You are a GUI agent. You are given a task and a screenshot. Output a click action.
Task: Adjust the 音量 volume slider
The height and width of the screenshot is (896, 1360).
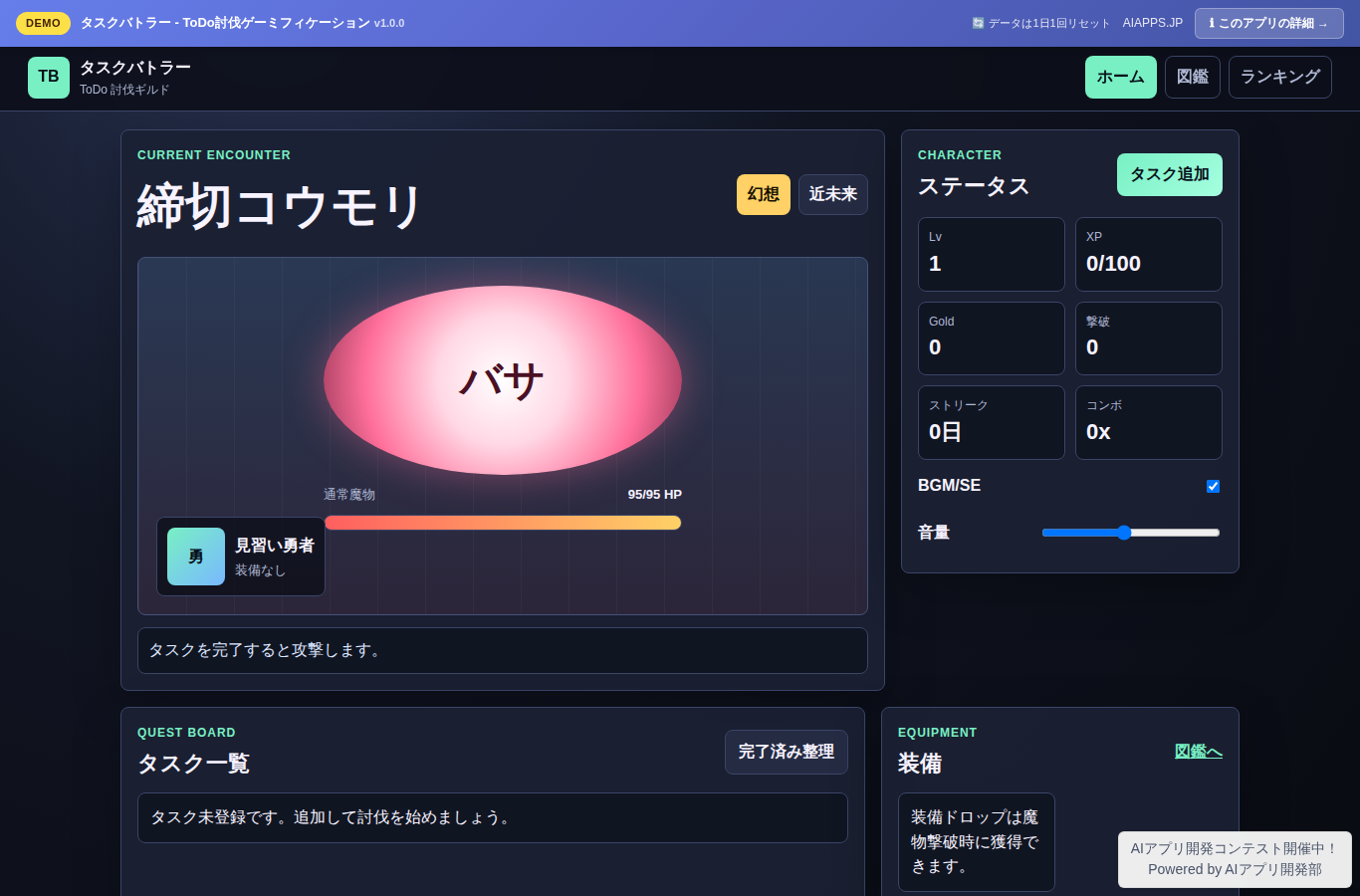(1130, 533)
